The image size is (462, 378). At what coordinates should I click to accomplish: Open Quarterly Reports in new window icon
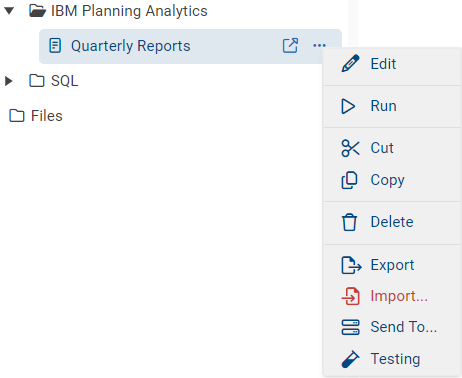(x=290, y=46)
